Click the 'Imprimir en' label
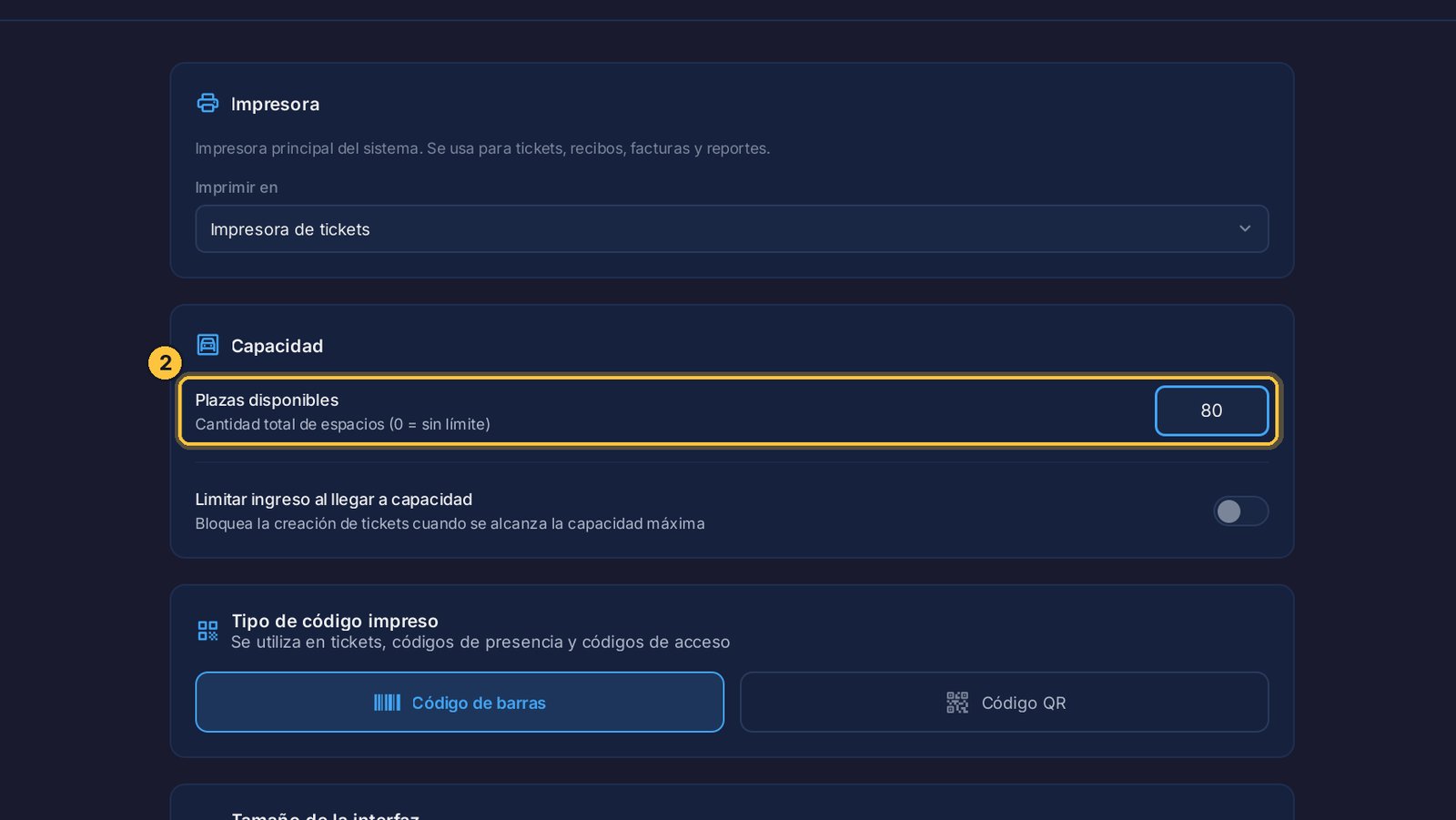 click(237, 187)
